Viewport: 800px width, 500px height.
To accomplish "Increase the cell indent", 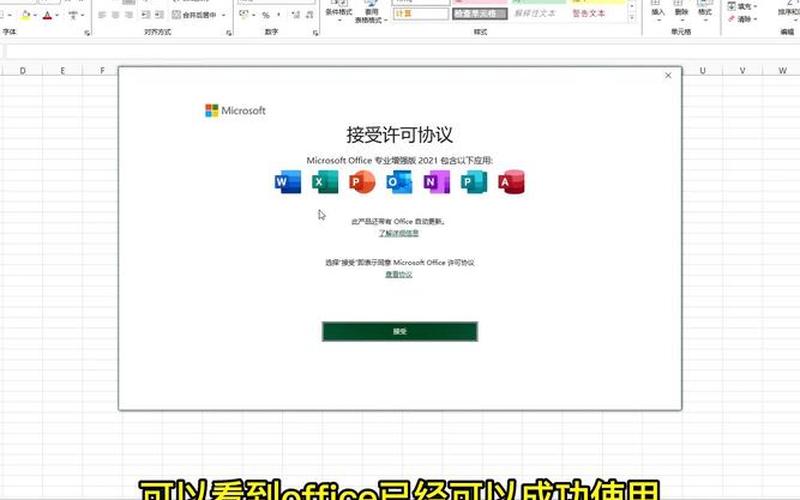I will [160, 15].
